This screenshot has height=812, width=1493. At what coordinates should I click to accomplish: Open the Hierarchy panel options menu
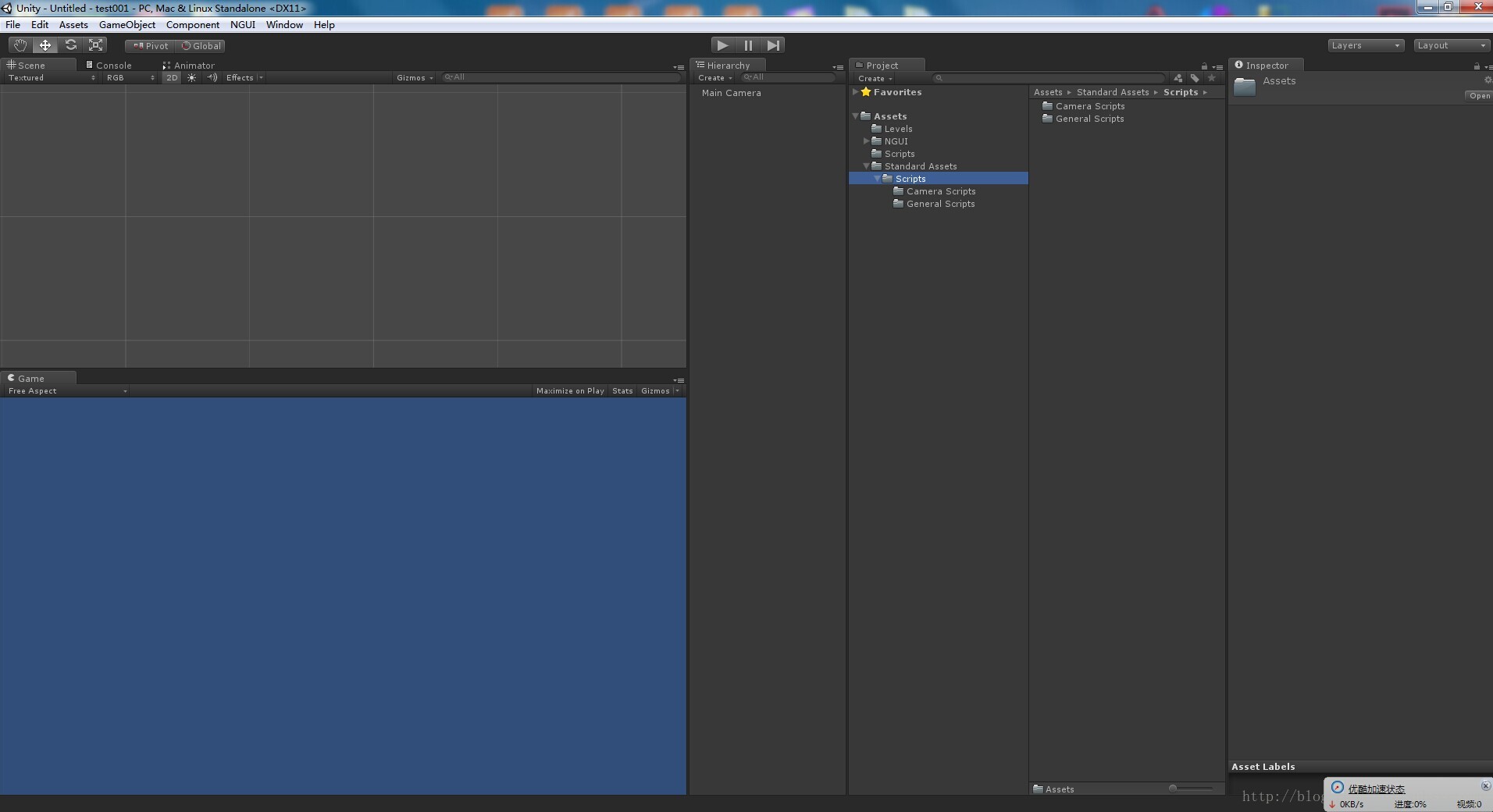pyautogui.click(x=838, y=67)
